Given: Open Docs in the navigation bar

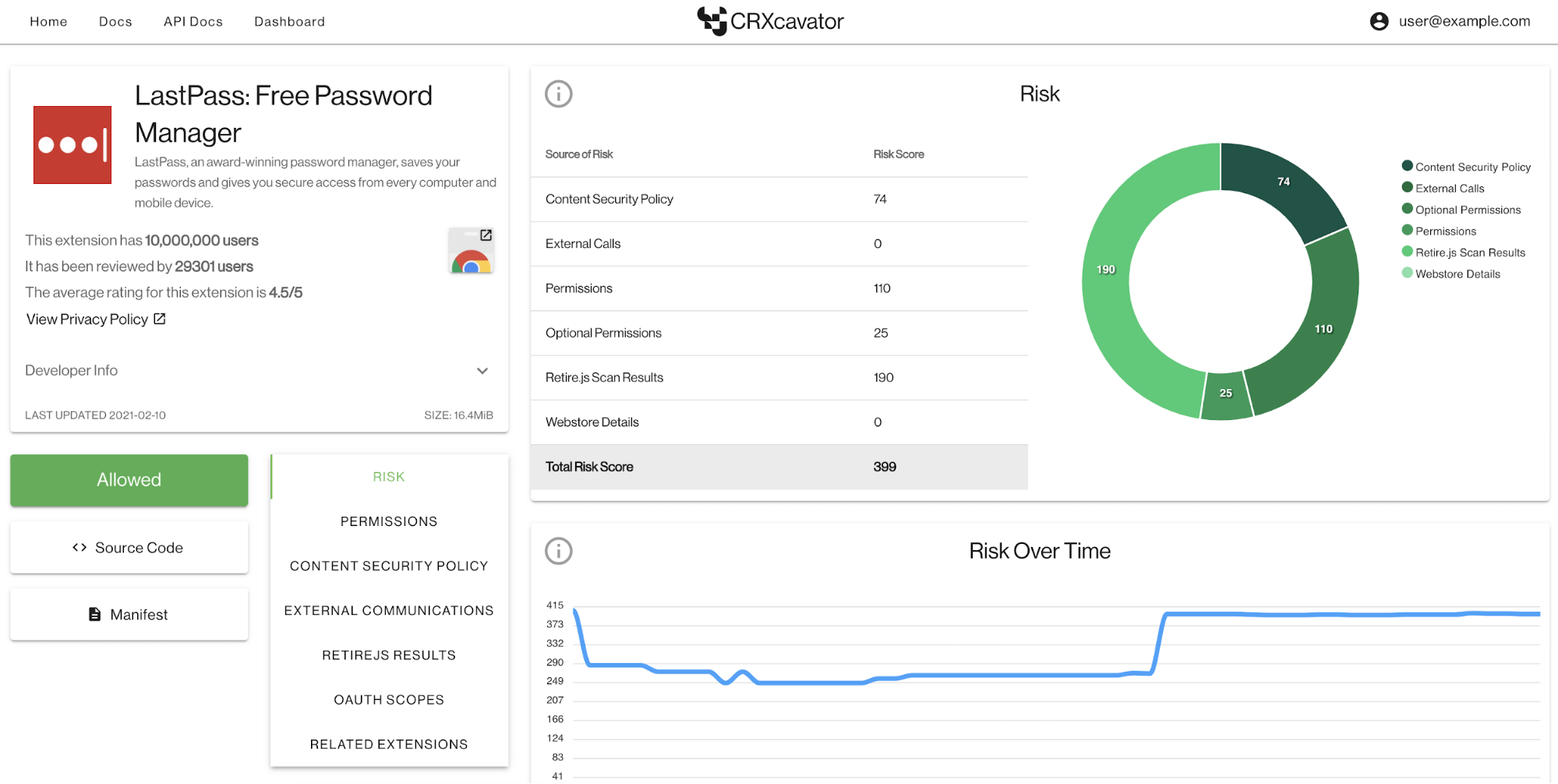Looking at the screenshot, I should point(115,22).
